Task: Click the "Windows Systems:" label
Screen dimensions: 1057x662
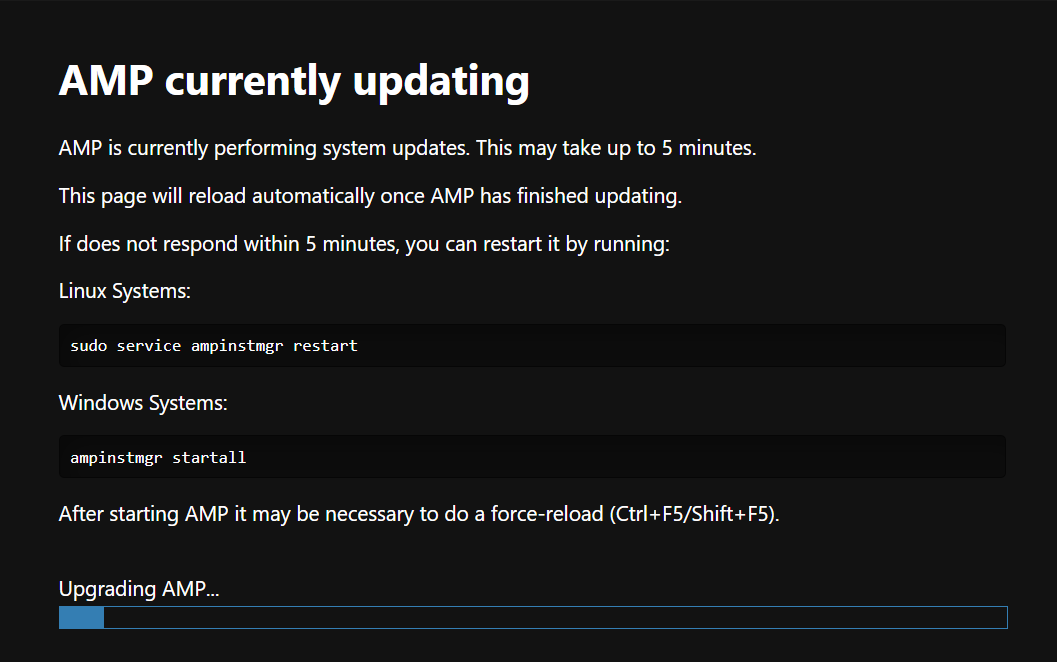Action: pos(143,404)
